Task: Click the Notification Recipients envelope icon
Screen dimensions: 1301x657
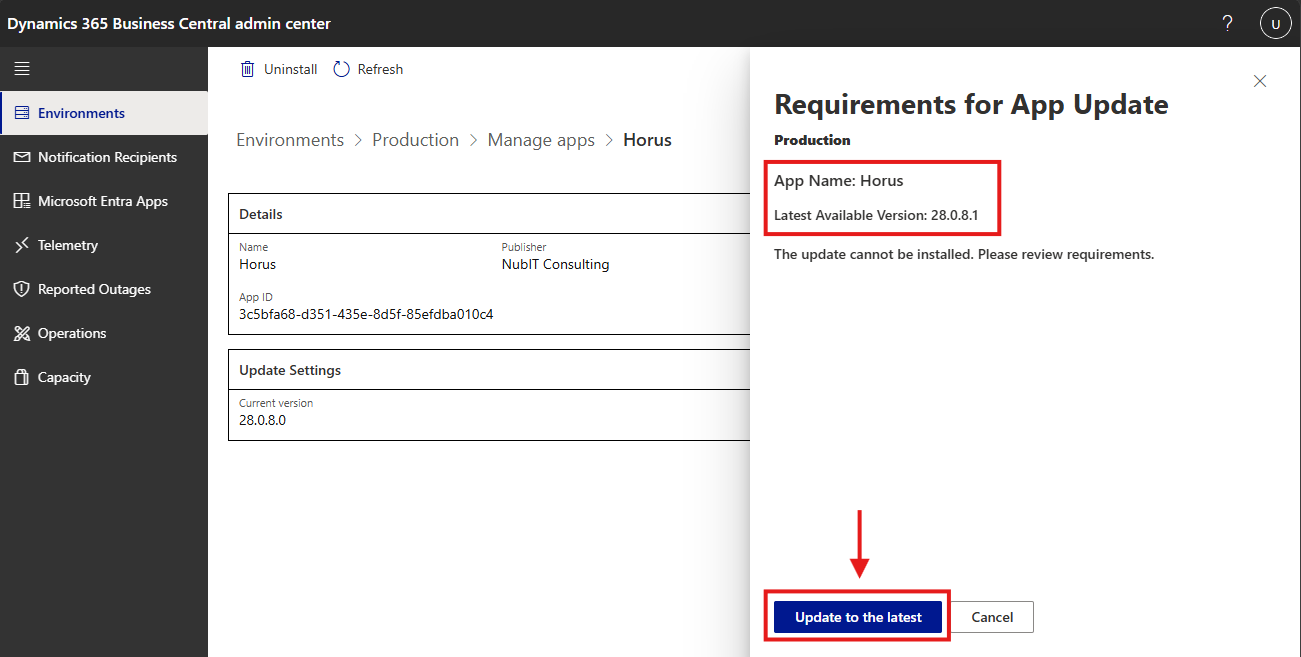Action: 22,157
